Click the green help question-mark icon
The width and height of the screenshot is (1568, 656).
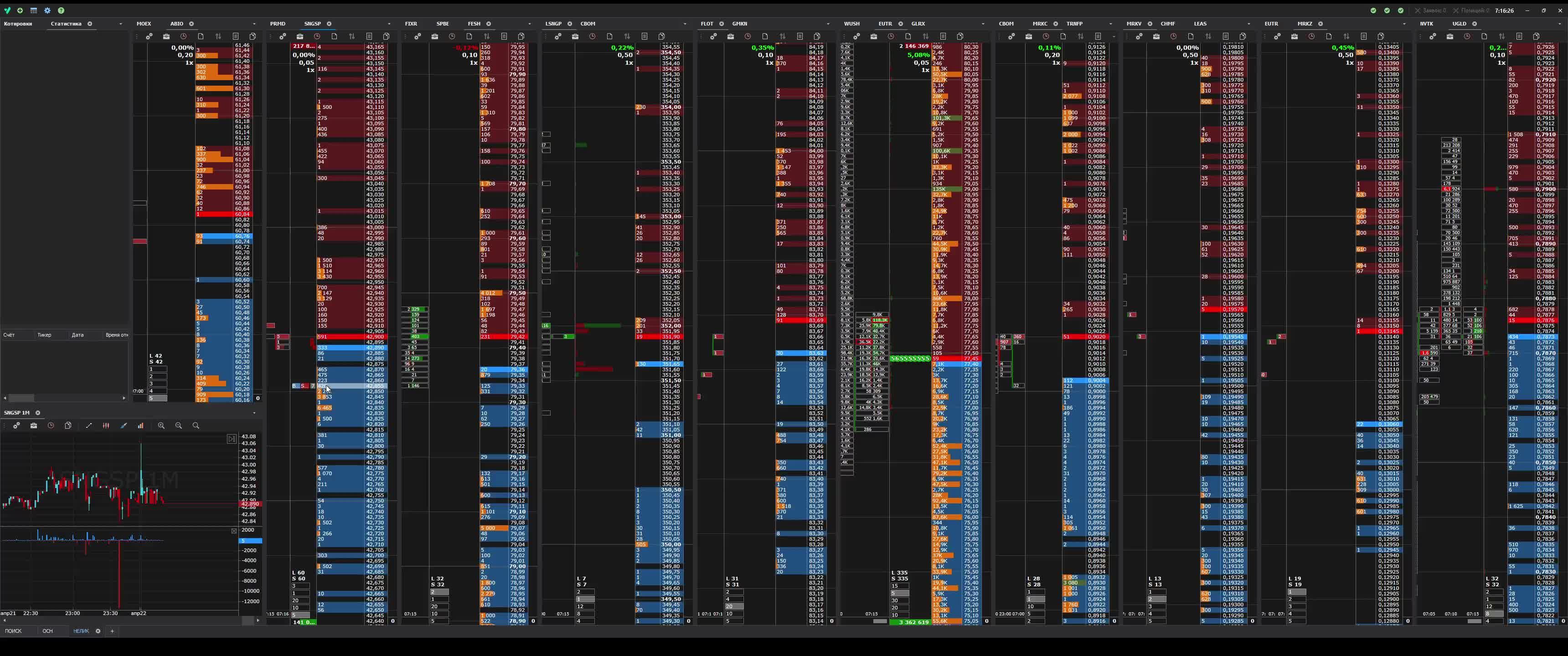pyautogui.click(x=61, y=10)
